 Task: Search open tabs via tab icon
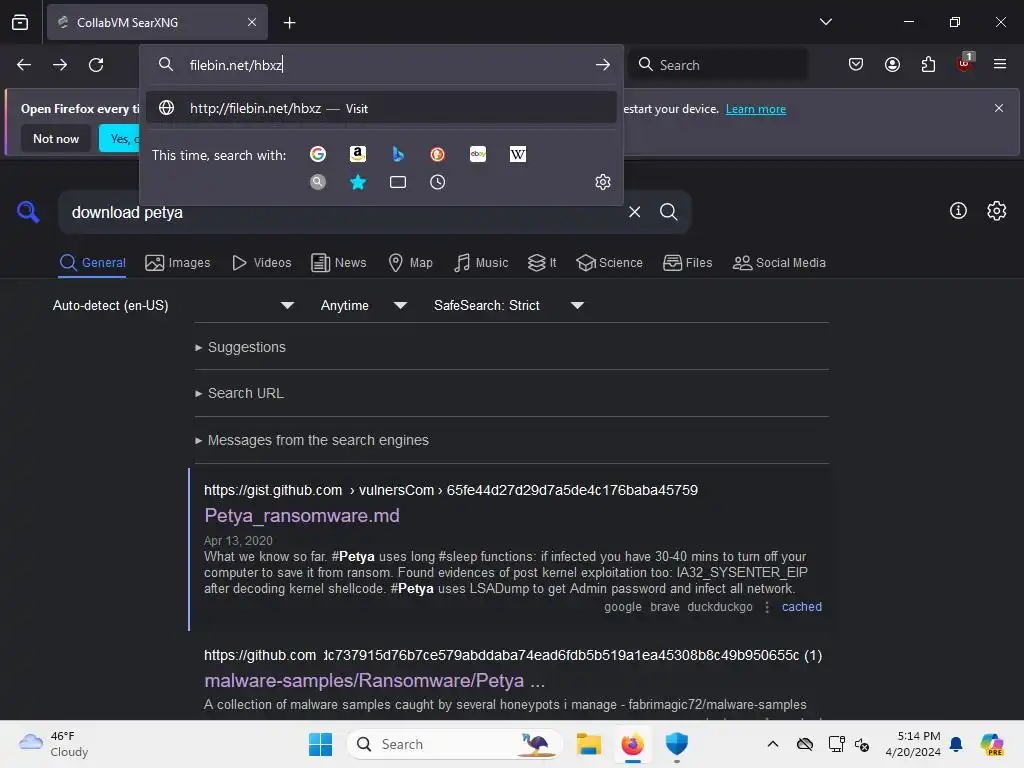pyautogui.click(x=398, y=182)
